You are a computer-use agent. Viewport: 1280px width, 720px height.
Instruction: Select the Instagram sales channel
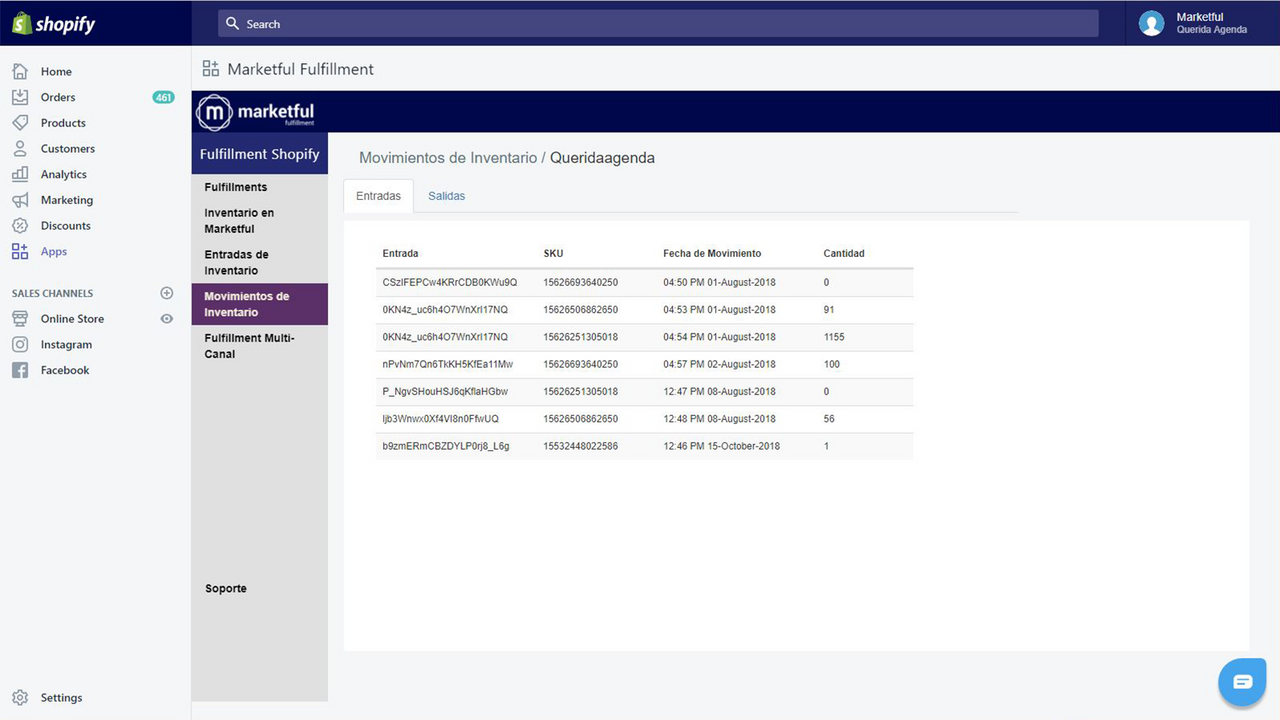tap(67, 344)
